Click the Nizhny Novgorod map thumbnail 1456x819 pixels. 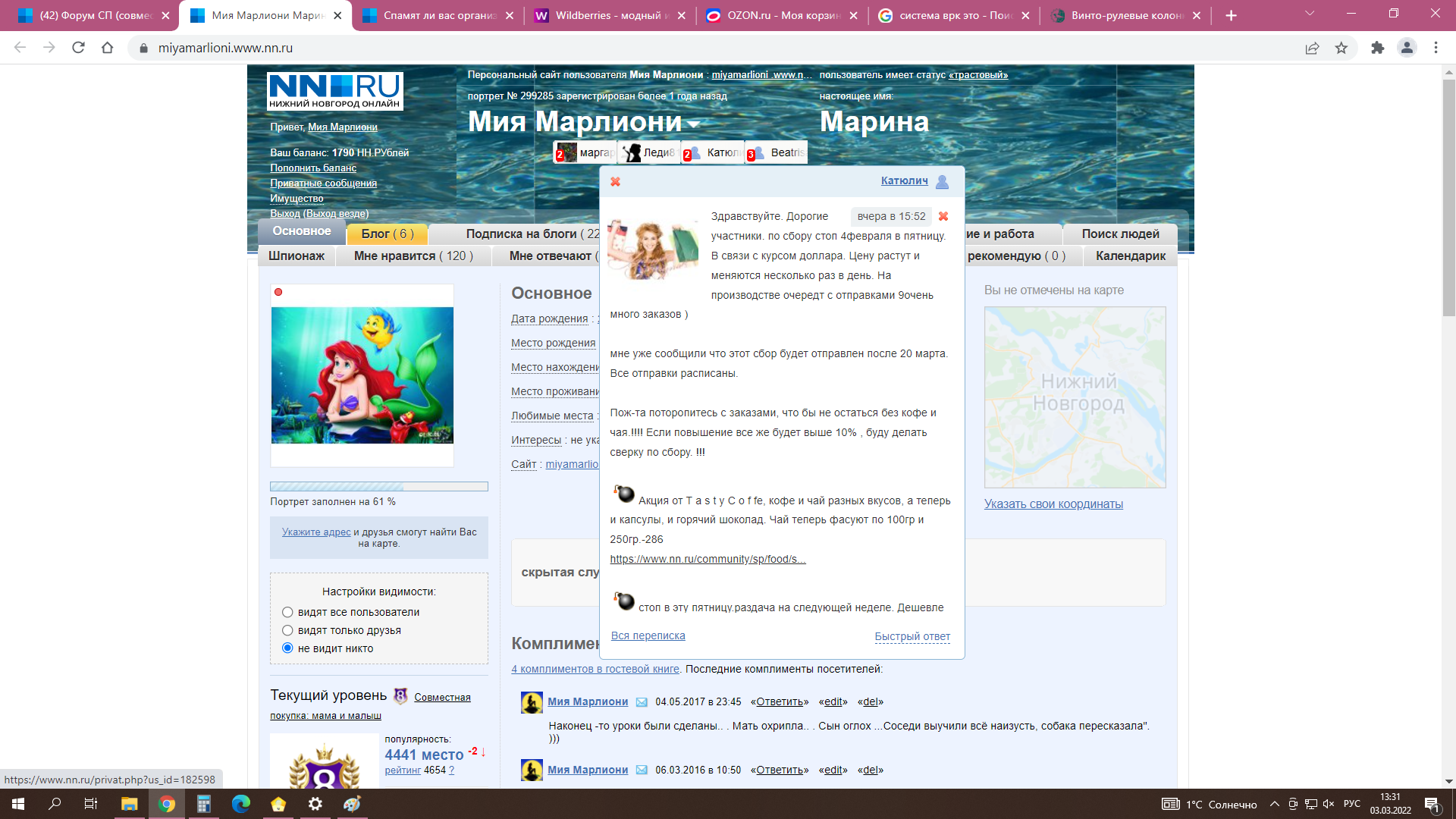tap(1075, 397)
